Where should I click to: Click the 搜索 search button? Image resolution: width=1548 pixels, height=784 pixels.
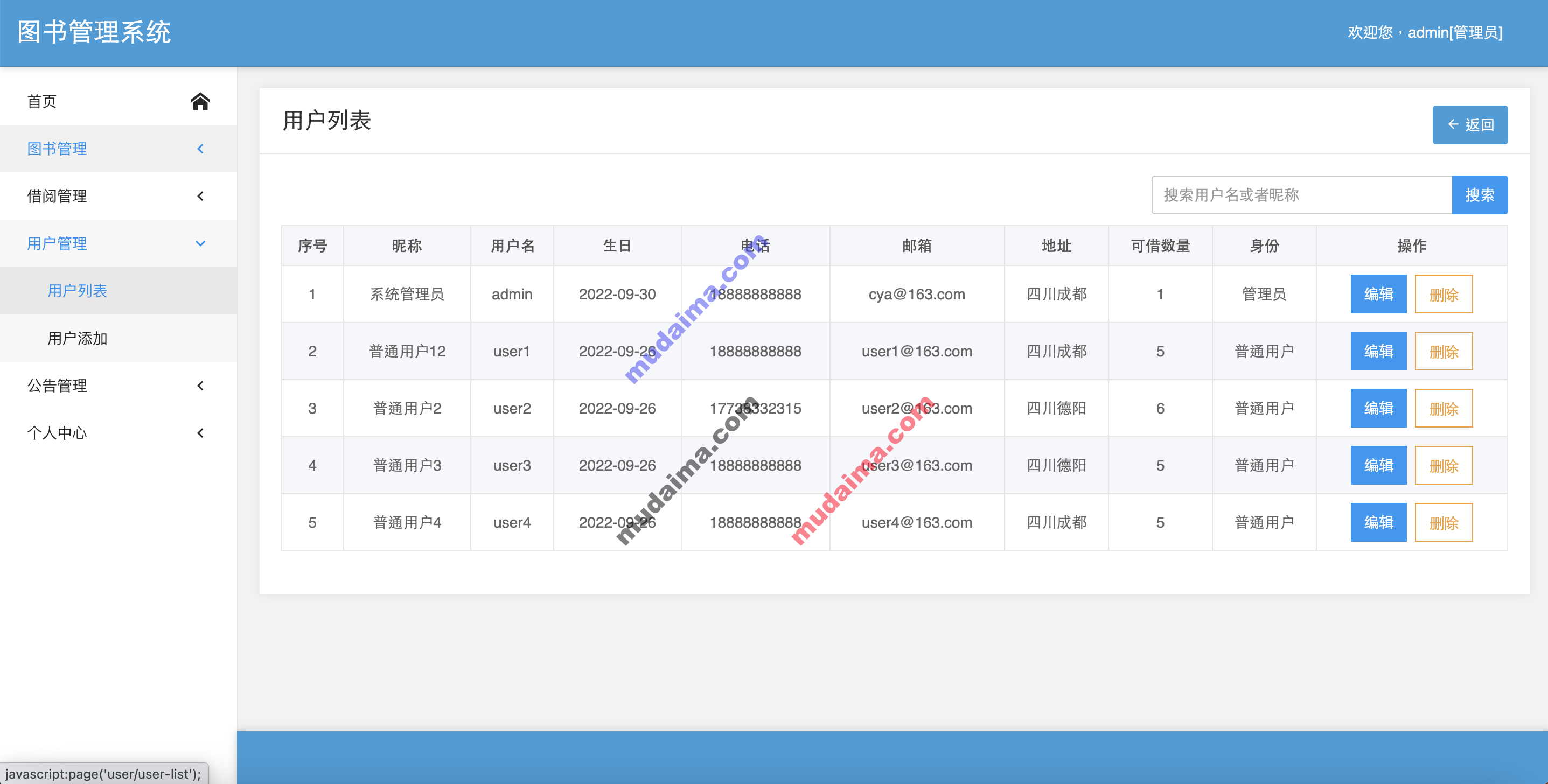coord(1480,194)
